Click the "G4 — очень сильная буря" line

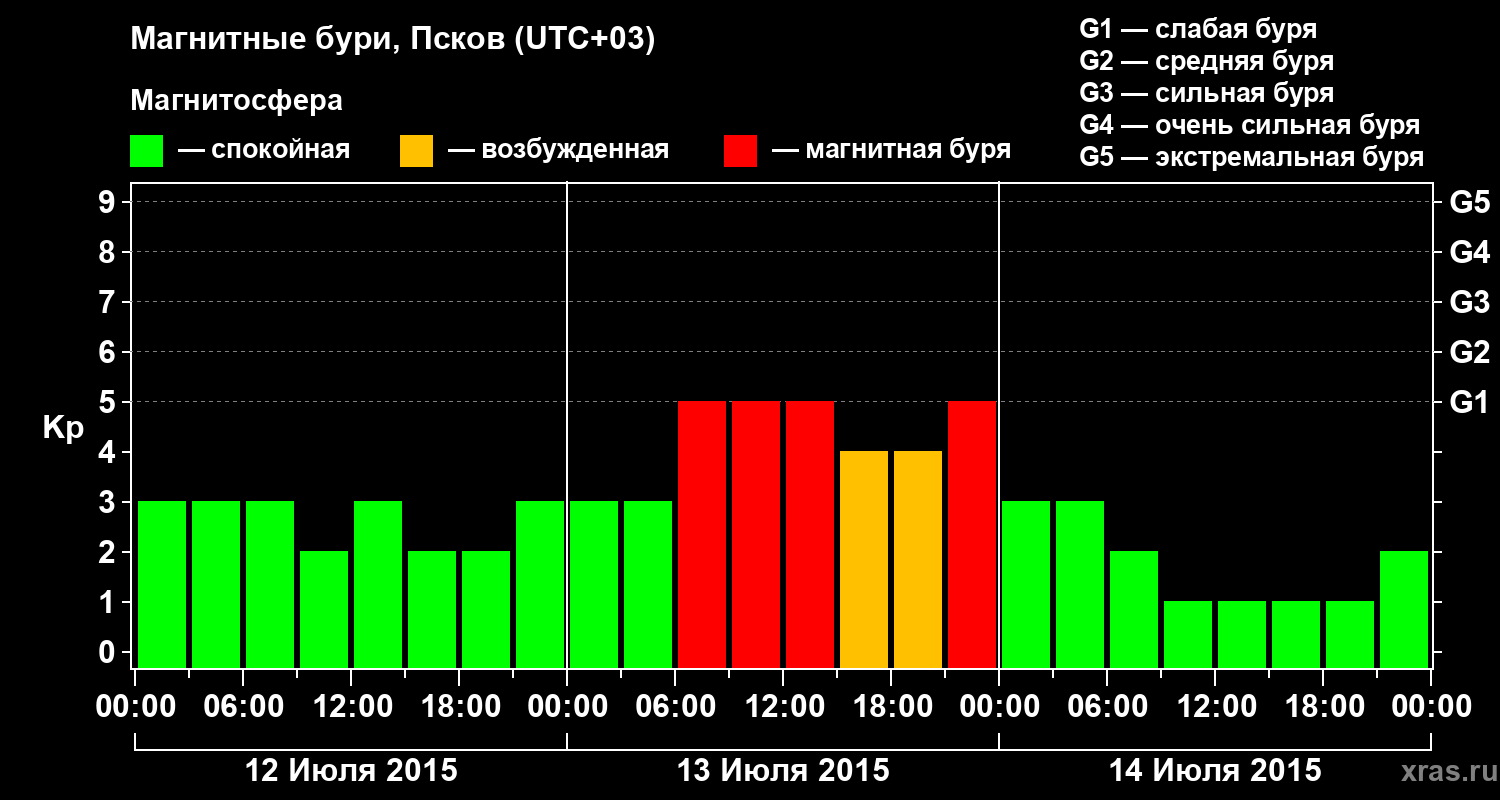point(1250,125)
